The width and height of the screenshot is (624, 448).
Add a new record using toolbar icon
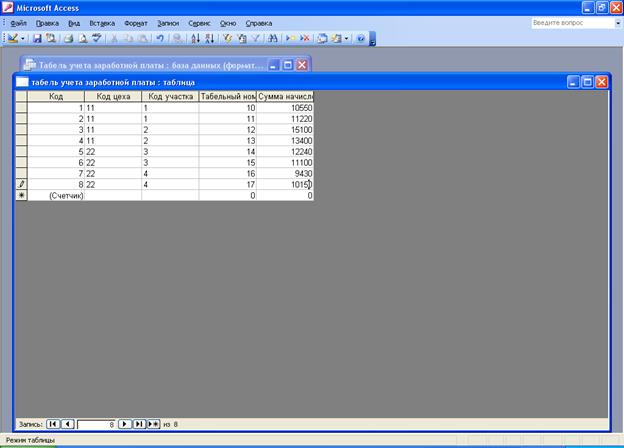pyautogui.click(x=291, y=38)
